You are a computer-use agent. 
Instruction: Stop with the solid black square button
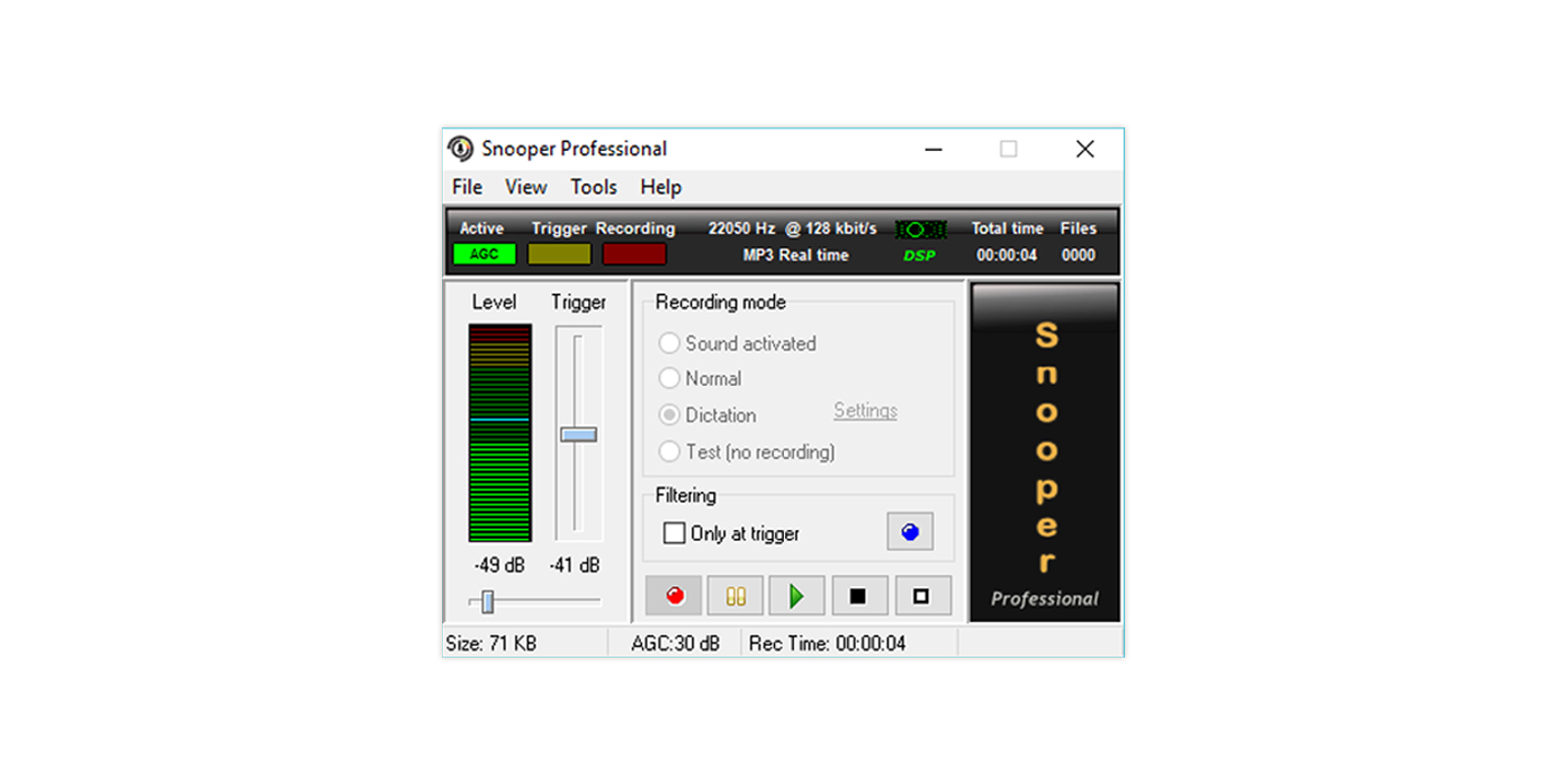pos(858,596)
